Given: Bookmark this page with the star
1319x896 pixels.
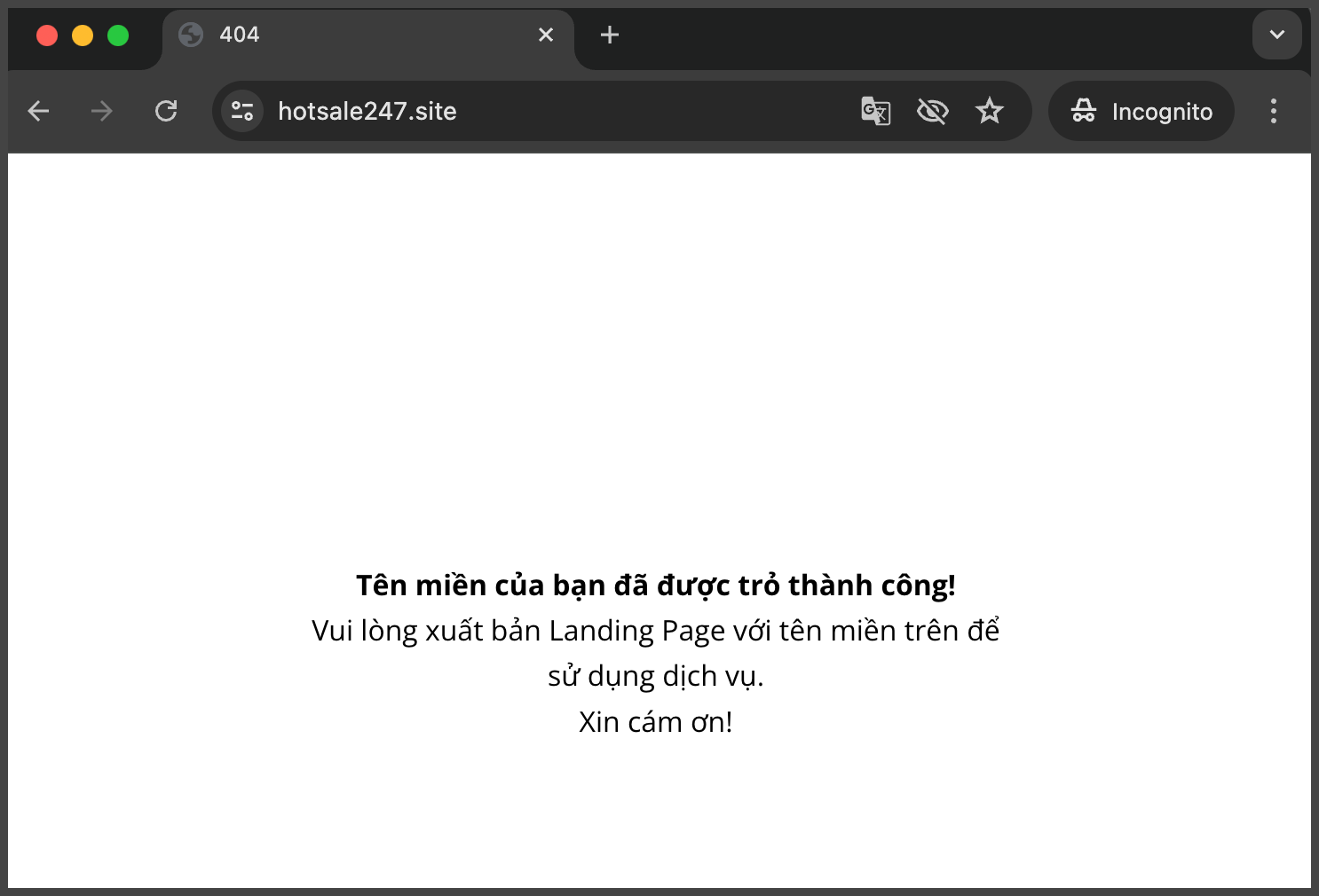Looking at the screenshot, I should click(989, 111).
